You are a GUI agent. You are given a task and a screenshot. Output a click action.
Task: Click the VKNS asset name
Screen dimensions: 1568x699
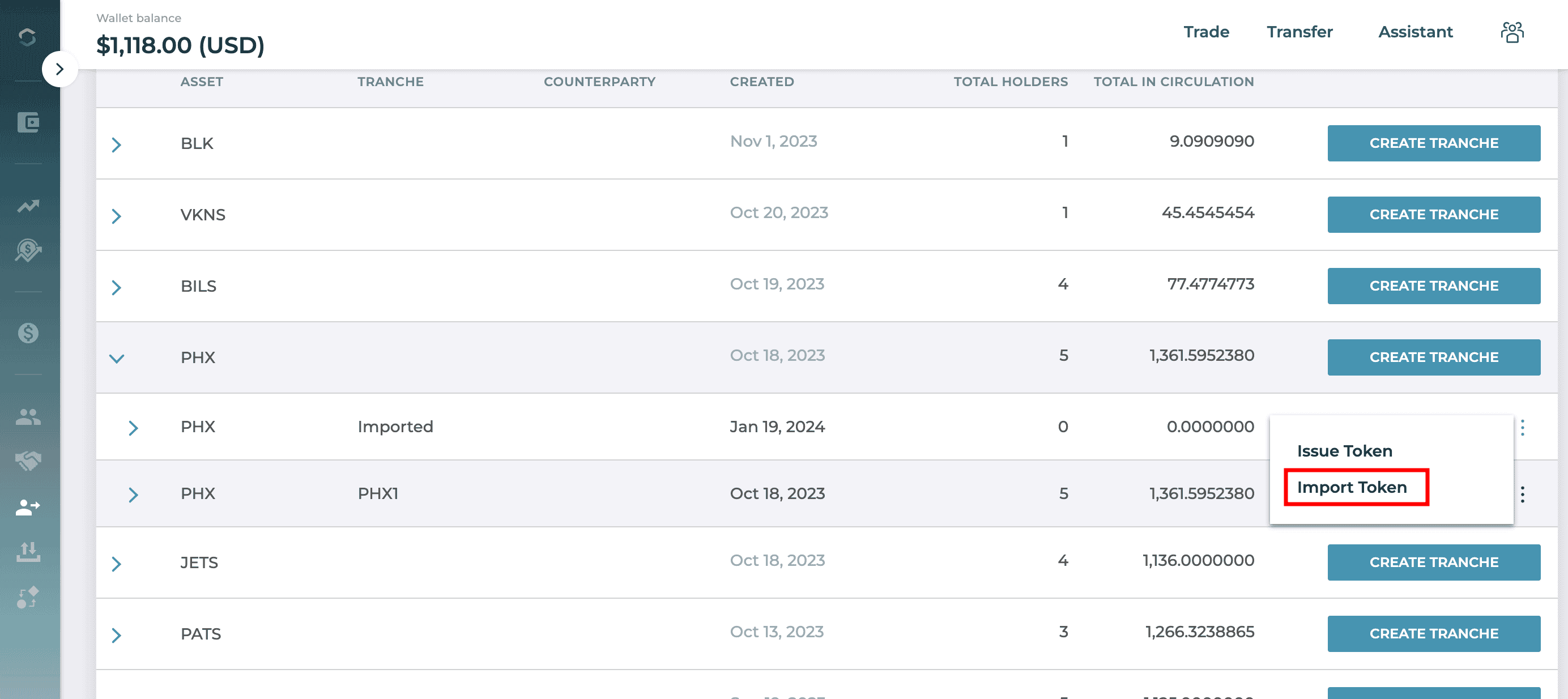203,215
